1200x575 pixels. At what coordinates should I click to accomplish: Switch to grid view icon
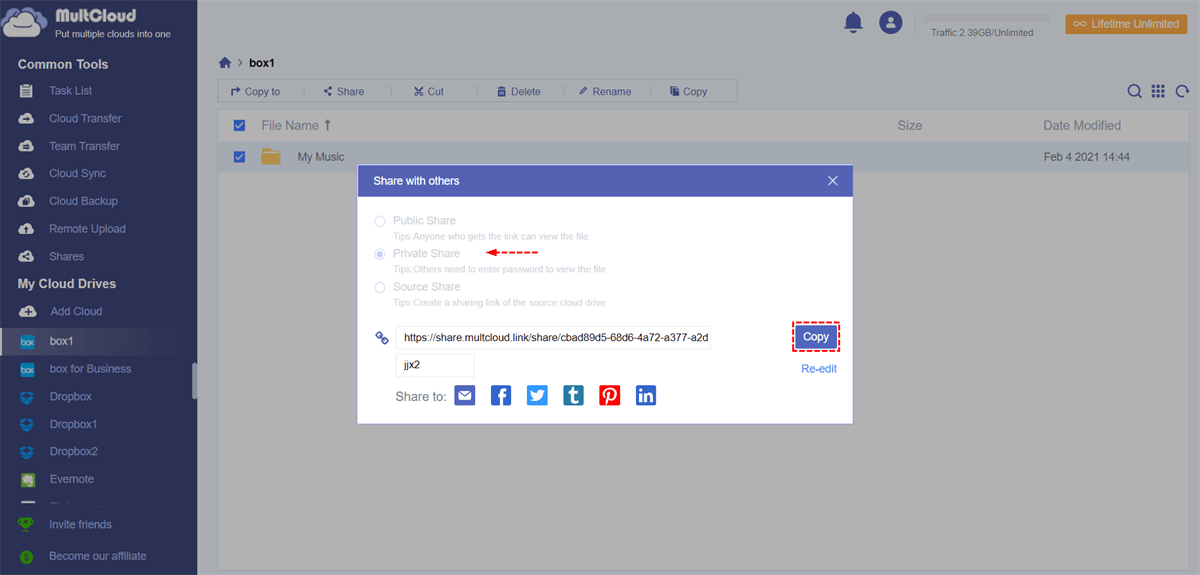(1158, 91)
